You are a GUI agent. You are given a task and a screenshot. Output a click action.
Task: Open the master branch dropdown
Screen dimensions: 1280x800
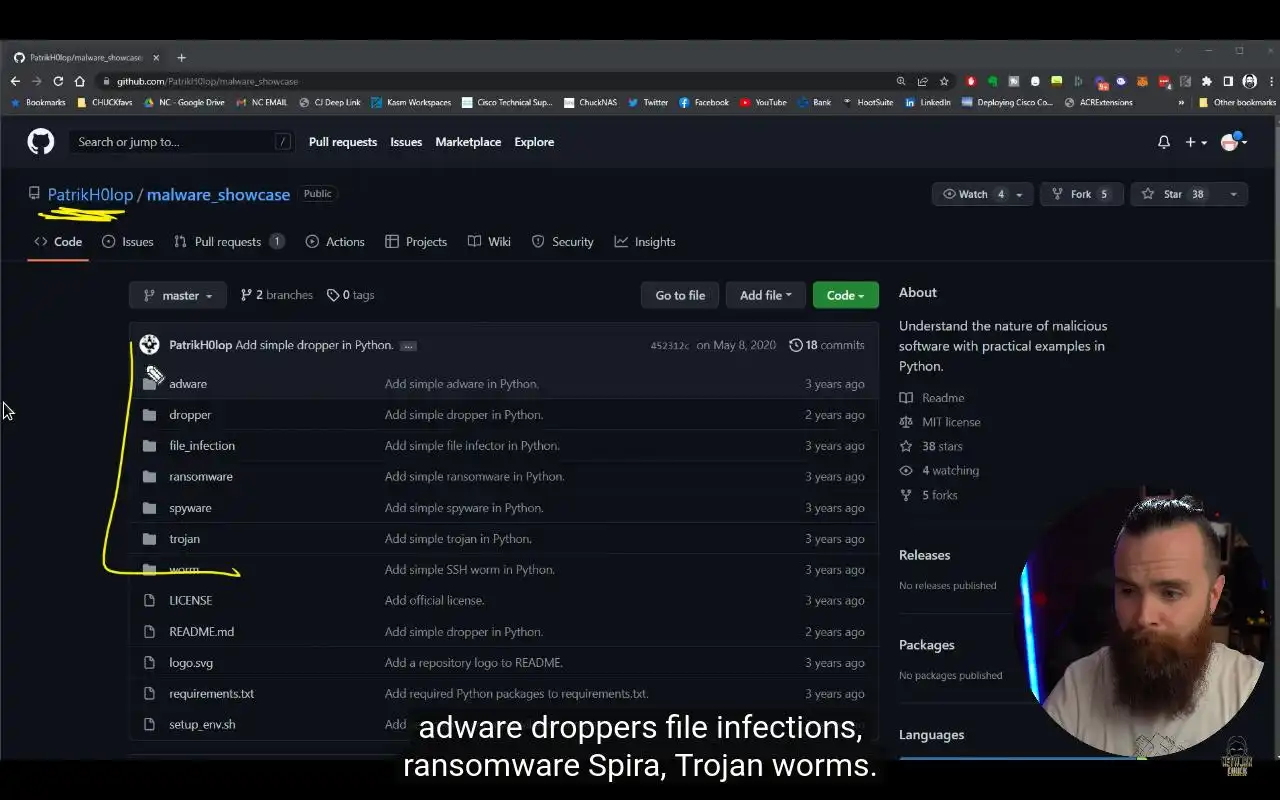(x=178, y=295)
